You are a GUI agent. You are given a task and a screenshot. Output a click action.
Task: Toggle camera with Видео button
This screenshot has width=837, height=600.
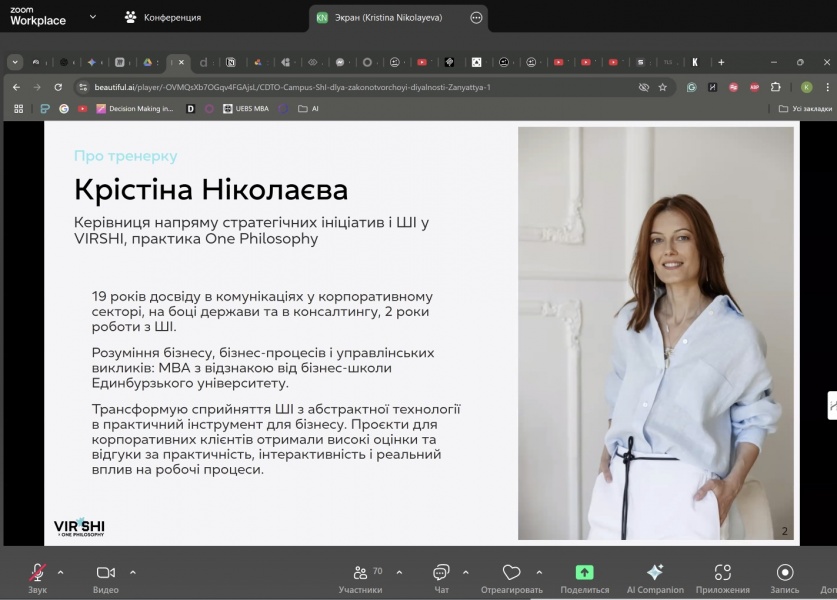[x=105, y=574]
